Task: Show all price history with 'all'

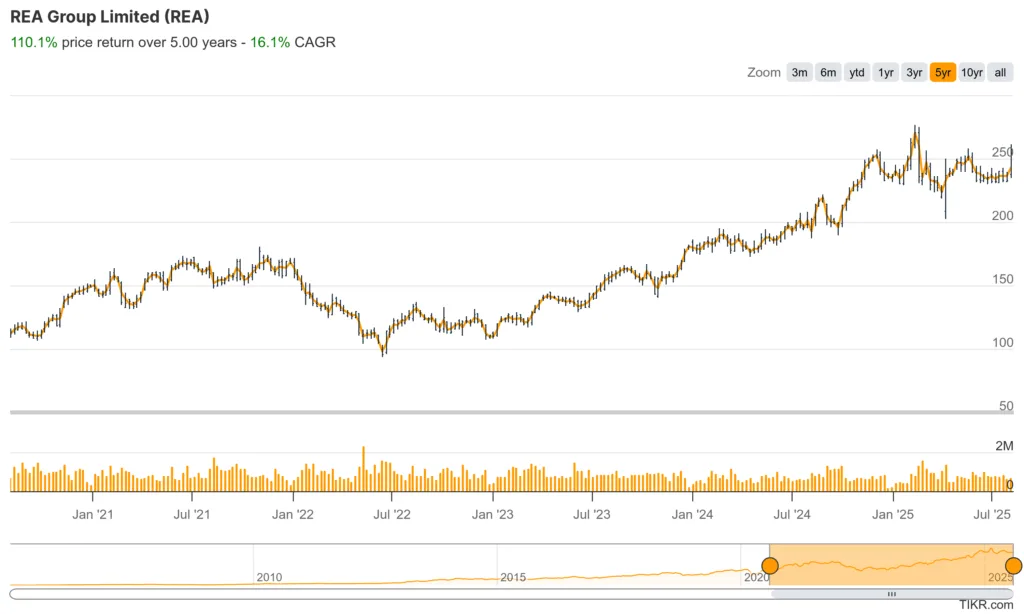Action: pos(1000,72)
